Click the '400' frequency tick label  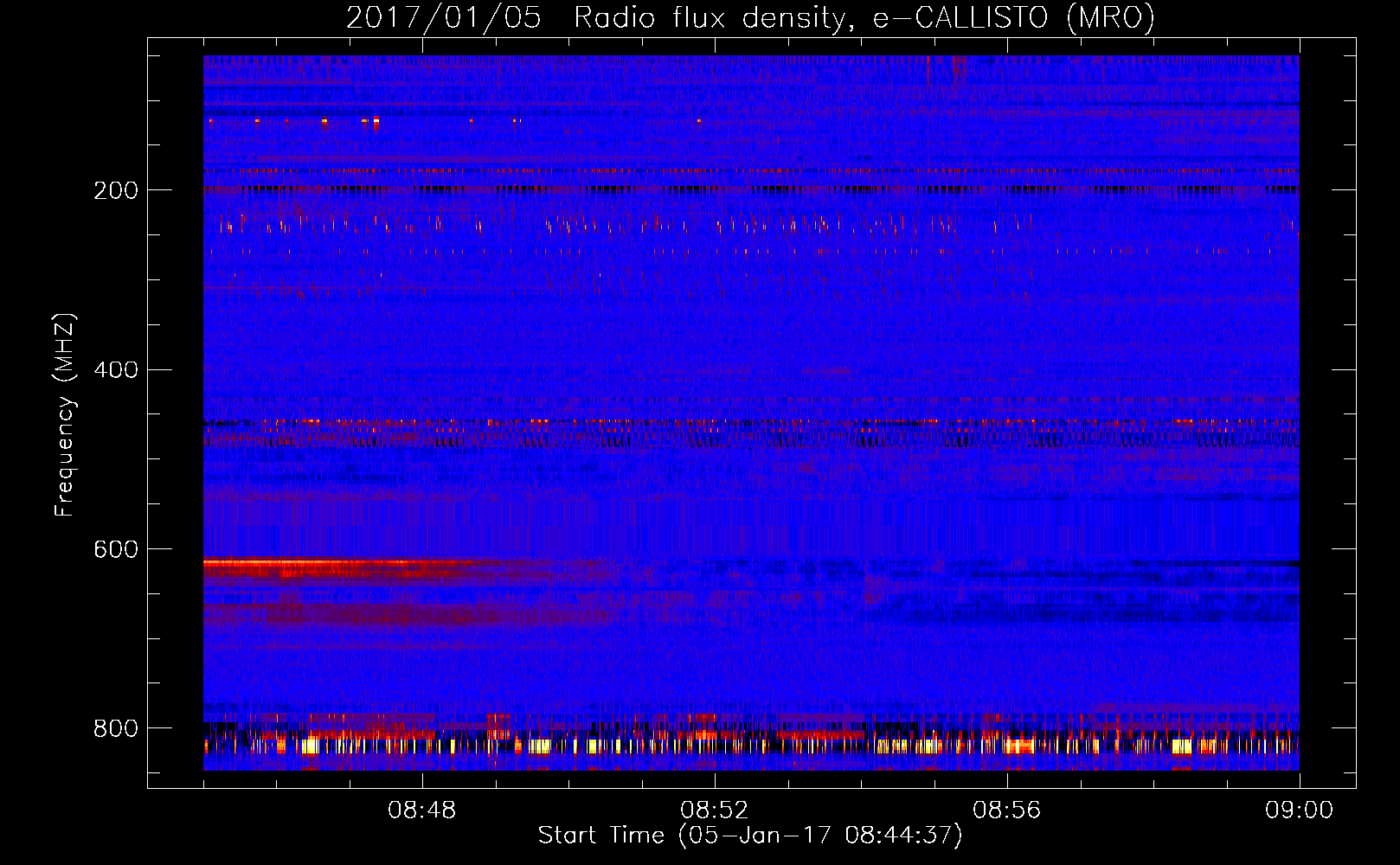click(116, 369)
